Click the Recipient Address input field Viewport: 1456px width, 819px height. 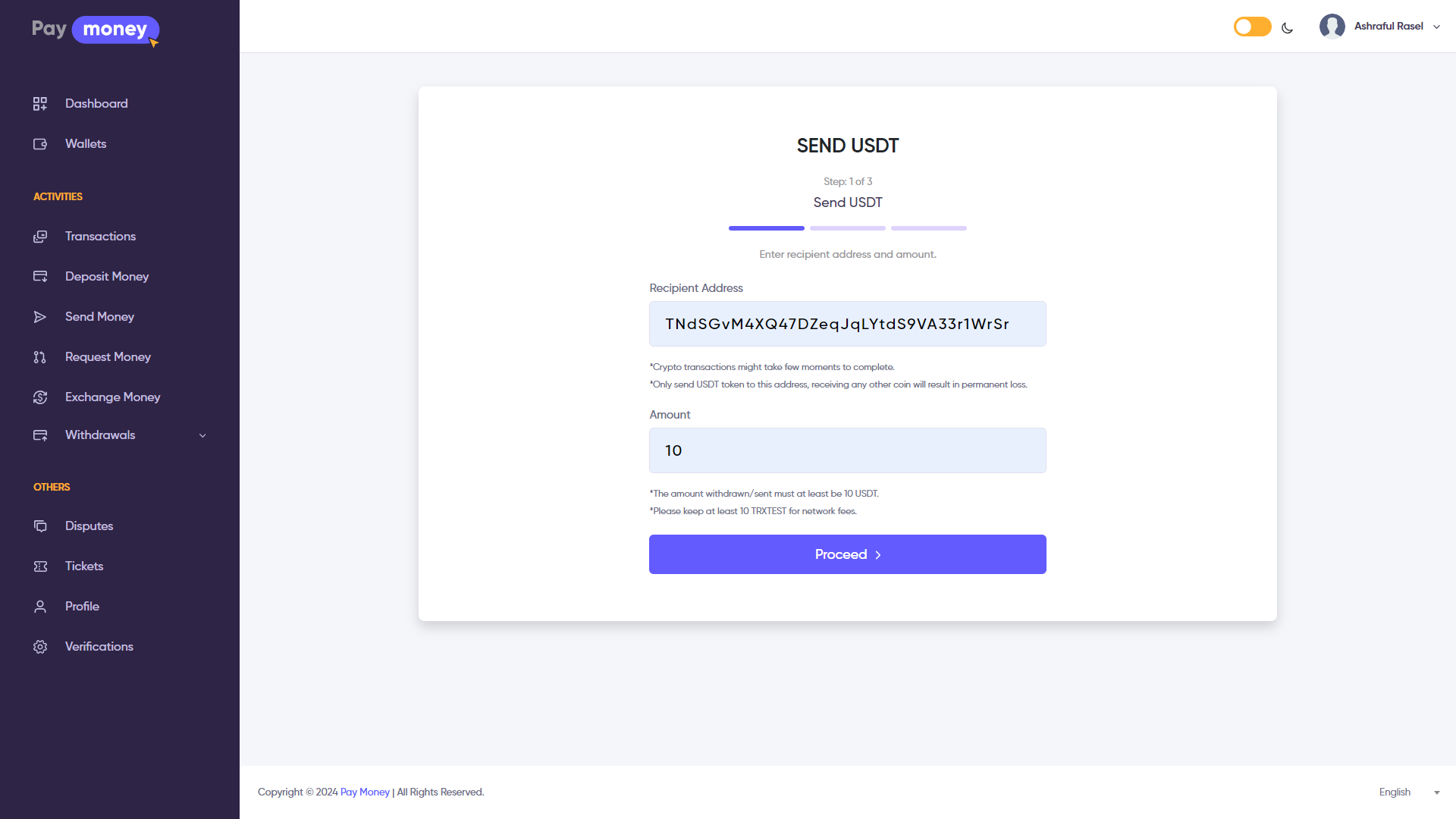coord(847,324)
